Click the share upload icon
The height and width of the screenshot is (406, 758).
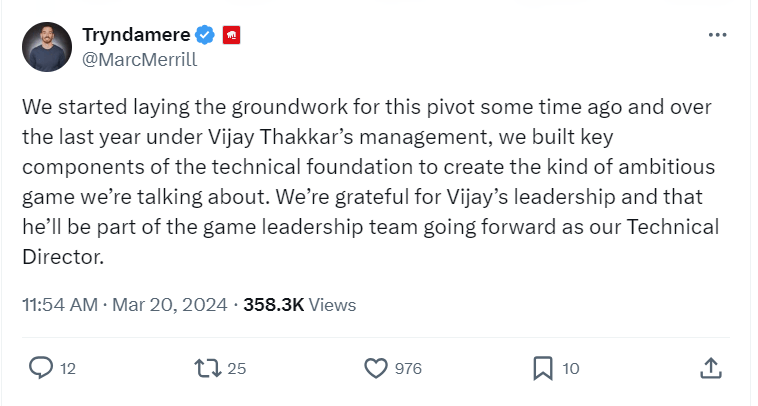[711, 368]
